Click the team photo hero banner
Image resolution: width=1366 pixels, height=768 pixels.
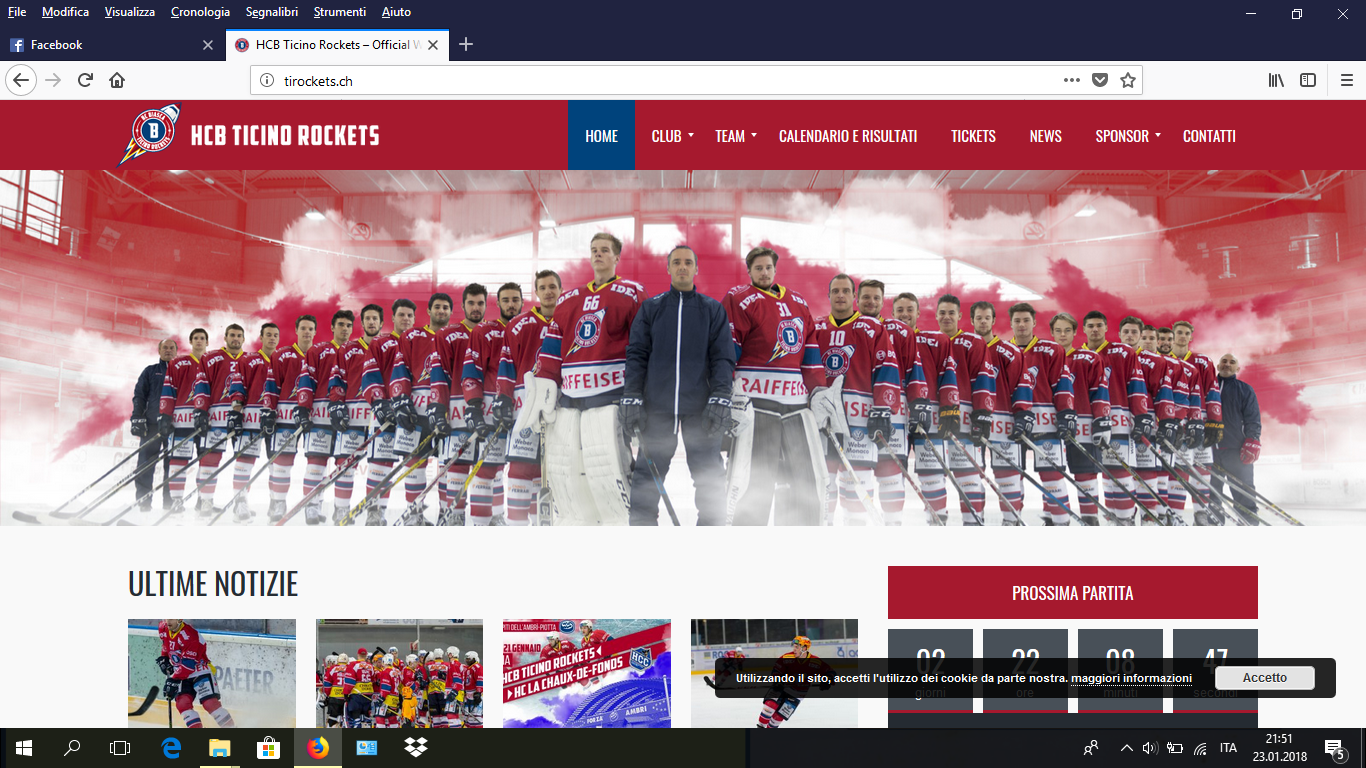(x=683, y=347)
